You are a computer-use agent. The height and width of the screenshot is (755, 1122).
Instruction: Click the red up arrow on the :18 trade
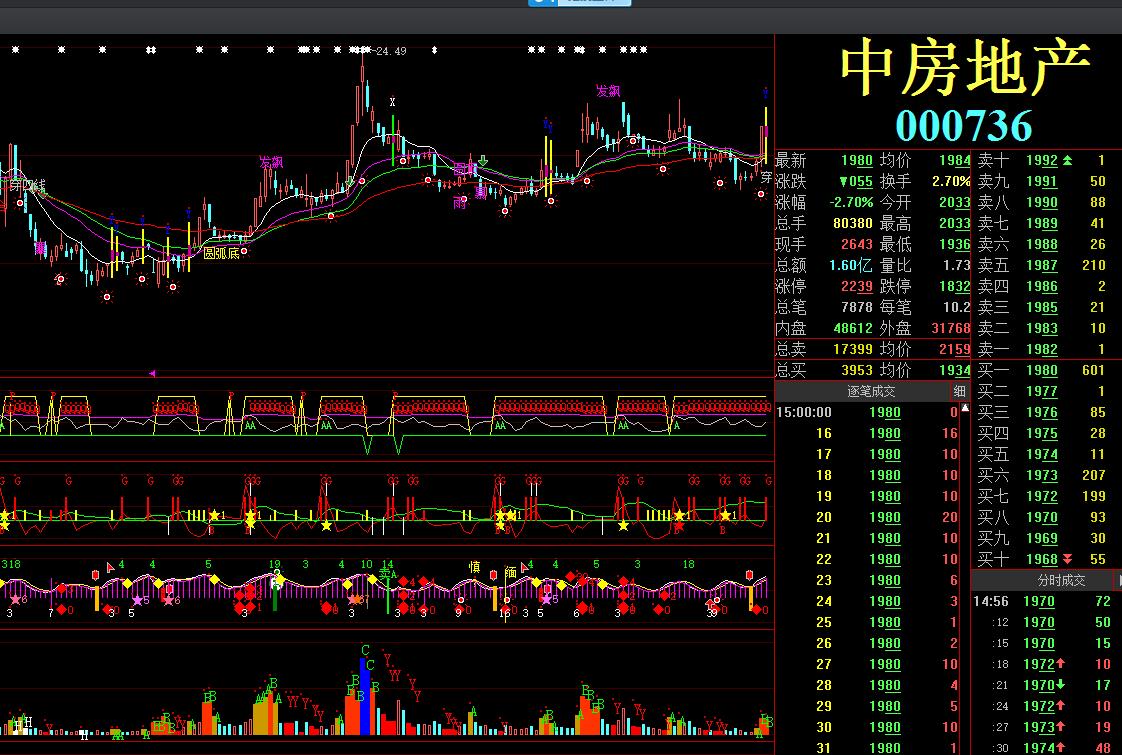[1060, 664]
